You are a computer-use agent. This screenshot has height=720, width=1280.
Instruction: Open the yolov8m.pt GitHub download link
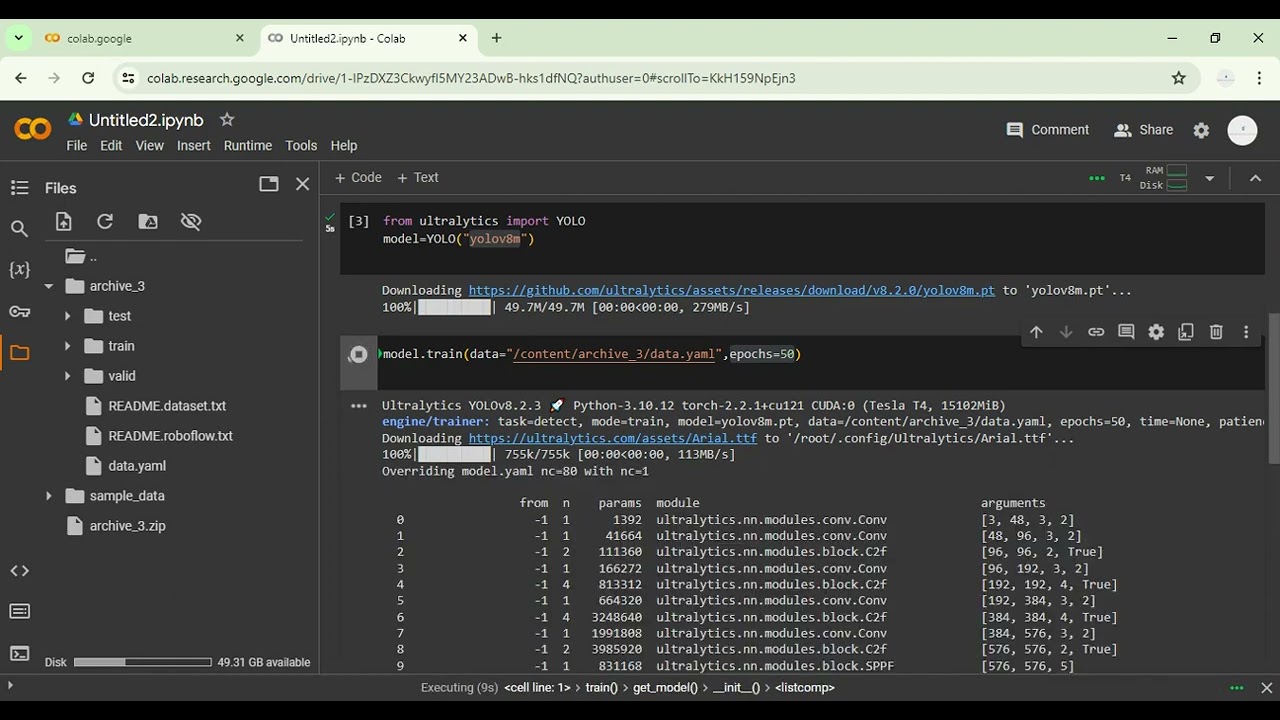point(732,291)
